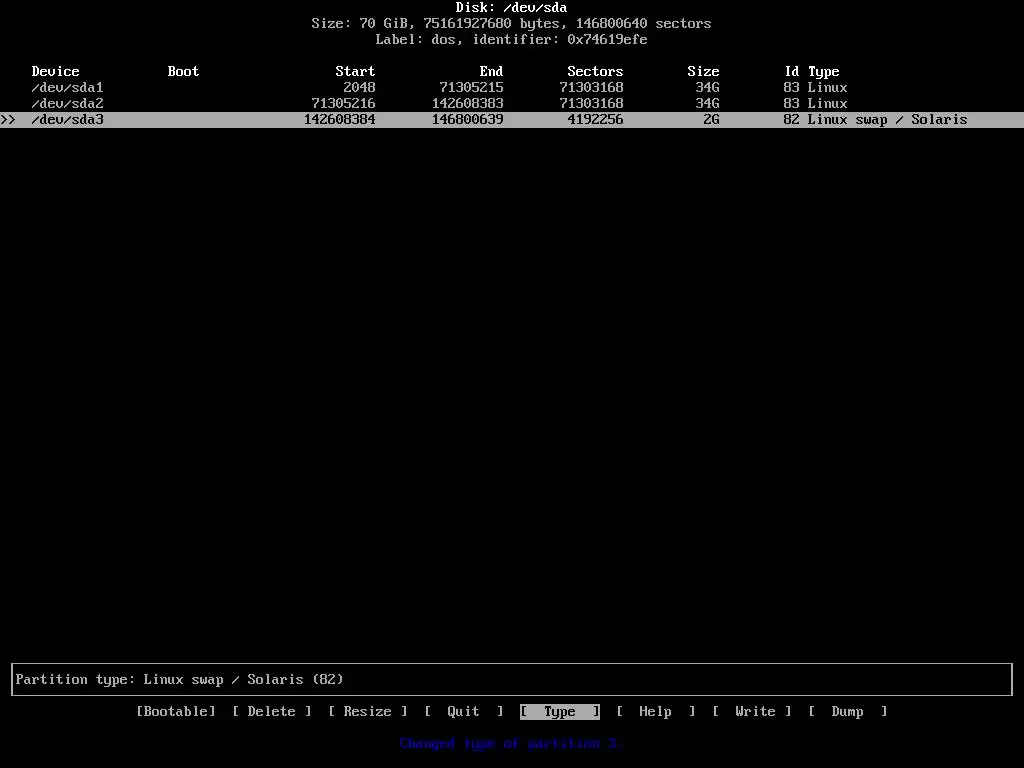Click the Device column header
Viewport: 1024px width, 768px height.
pyautogui.click(x=56, y=71)
